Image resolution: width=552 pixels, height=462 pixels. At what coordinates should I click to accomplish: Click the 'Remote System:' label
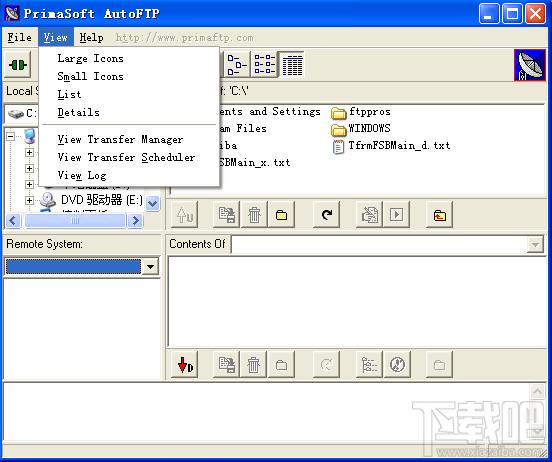point(44,244)
